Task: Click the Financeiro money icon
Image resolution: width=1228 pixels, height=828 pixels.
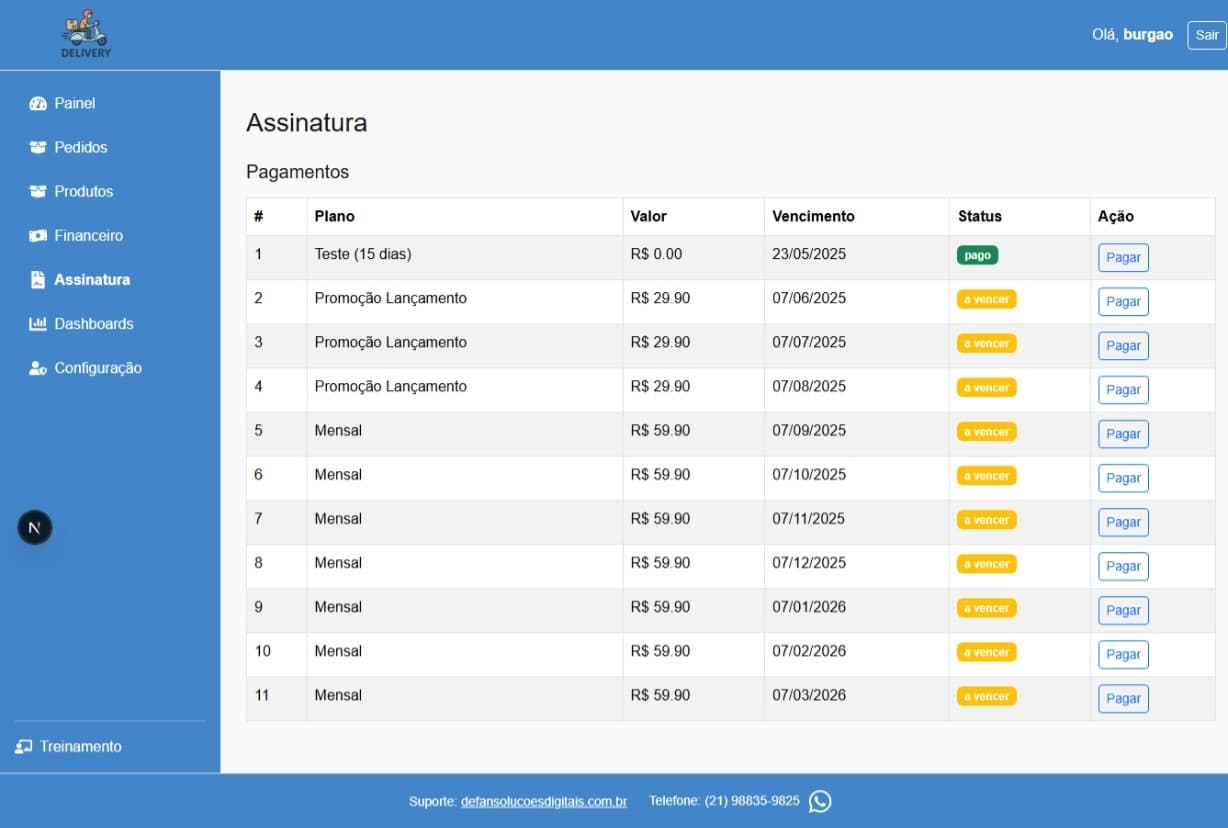Action: [38, 236]
